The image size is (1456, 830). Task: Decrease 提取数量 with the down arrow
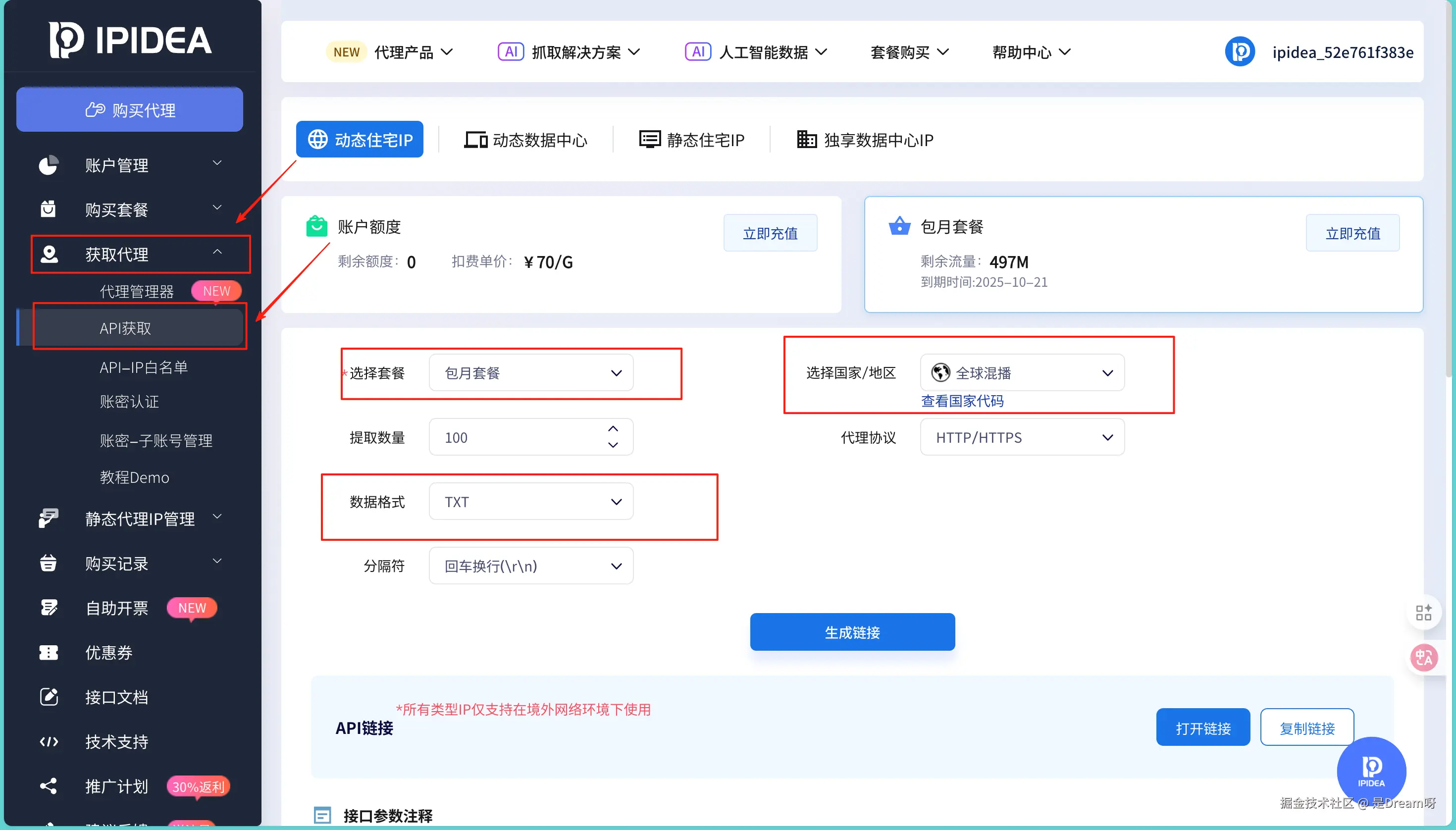[x=613, y=445]
